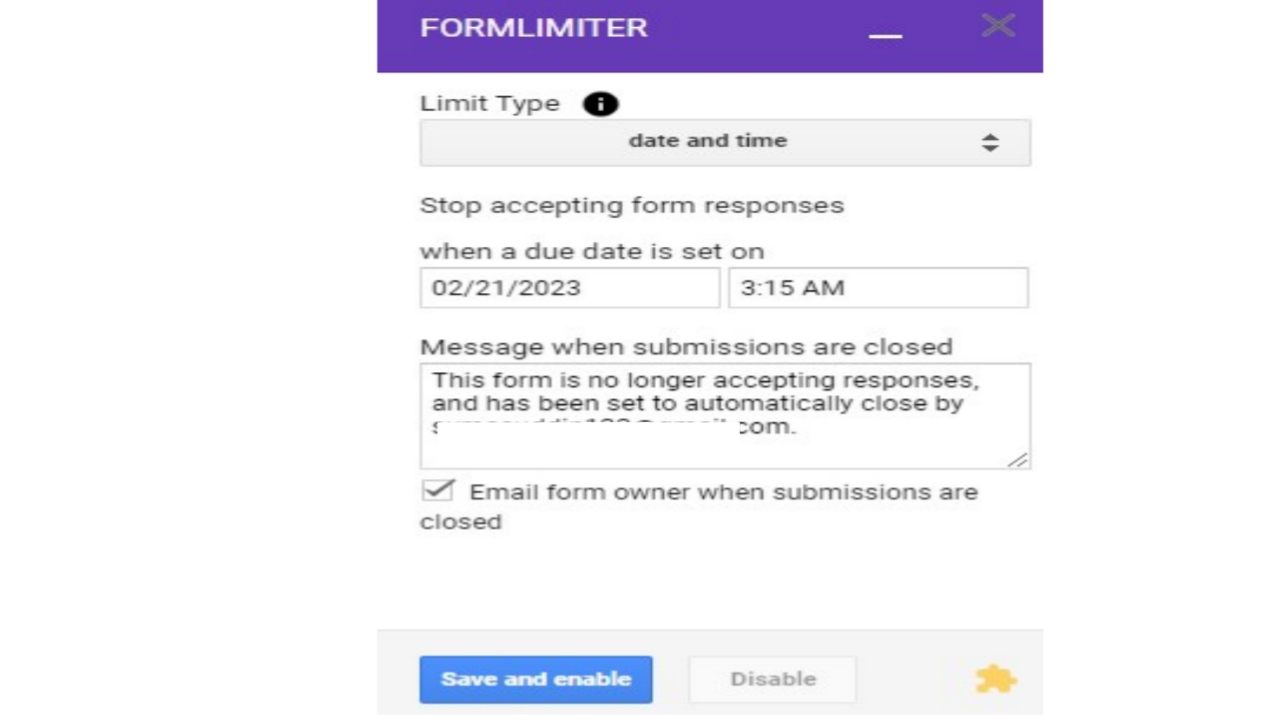Uncheck Email form owner when submissions are closed
The height and width of the screenshot is (720, 1280).
pos(438,489)
